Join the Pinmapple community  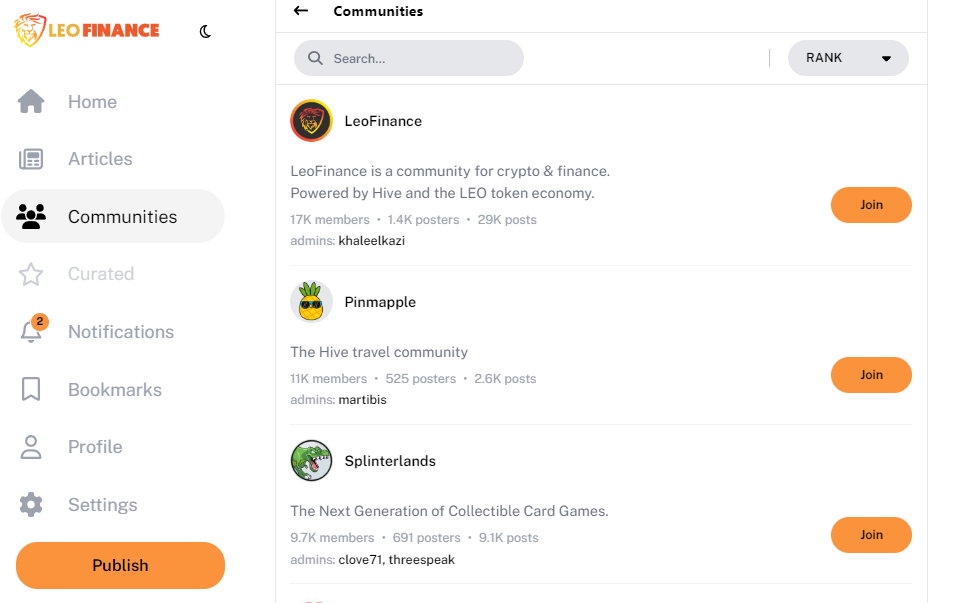tap(871, 375)
